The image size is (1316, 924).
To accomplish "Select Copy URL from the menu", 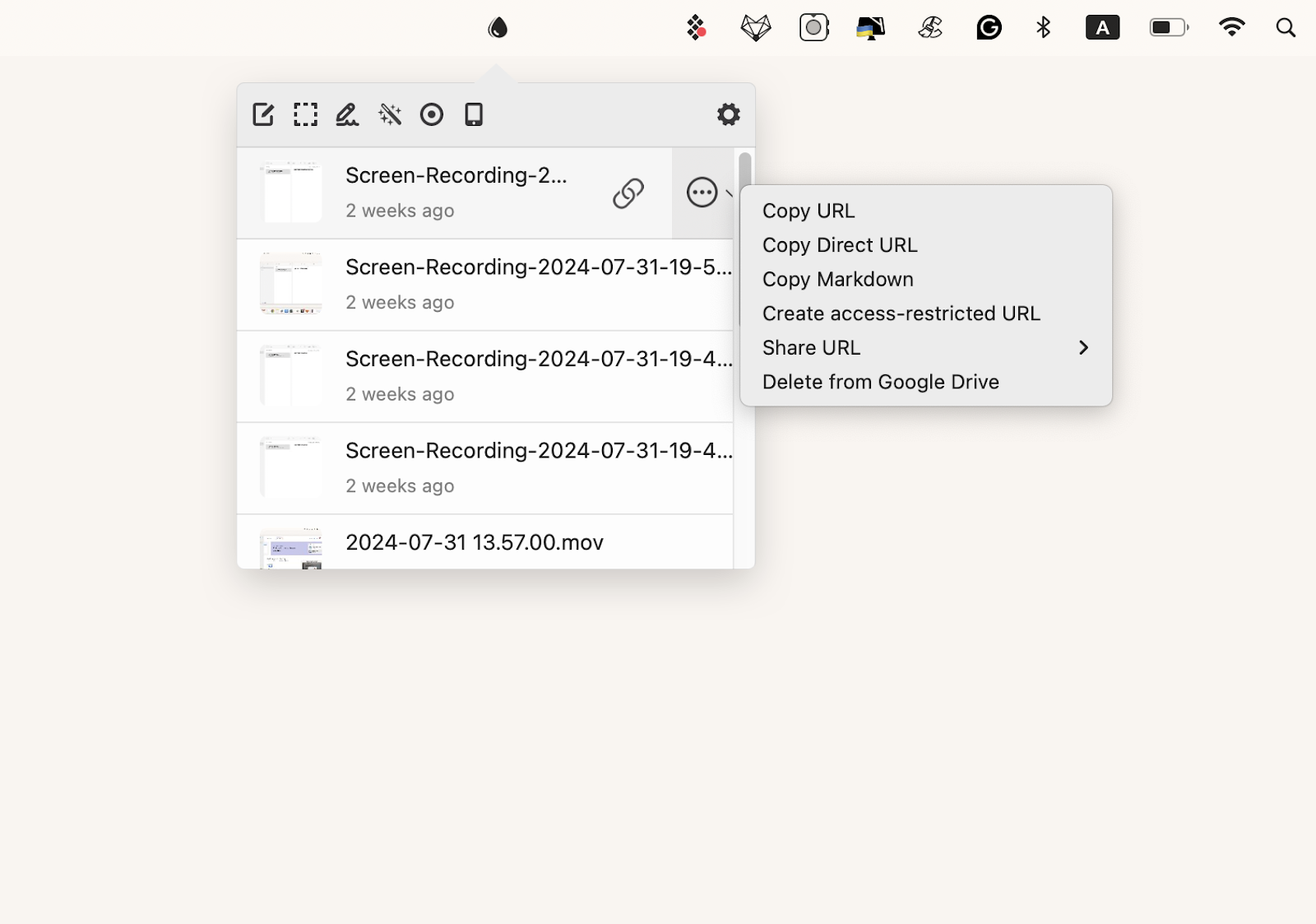I will coord(809,211).
